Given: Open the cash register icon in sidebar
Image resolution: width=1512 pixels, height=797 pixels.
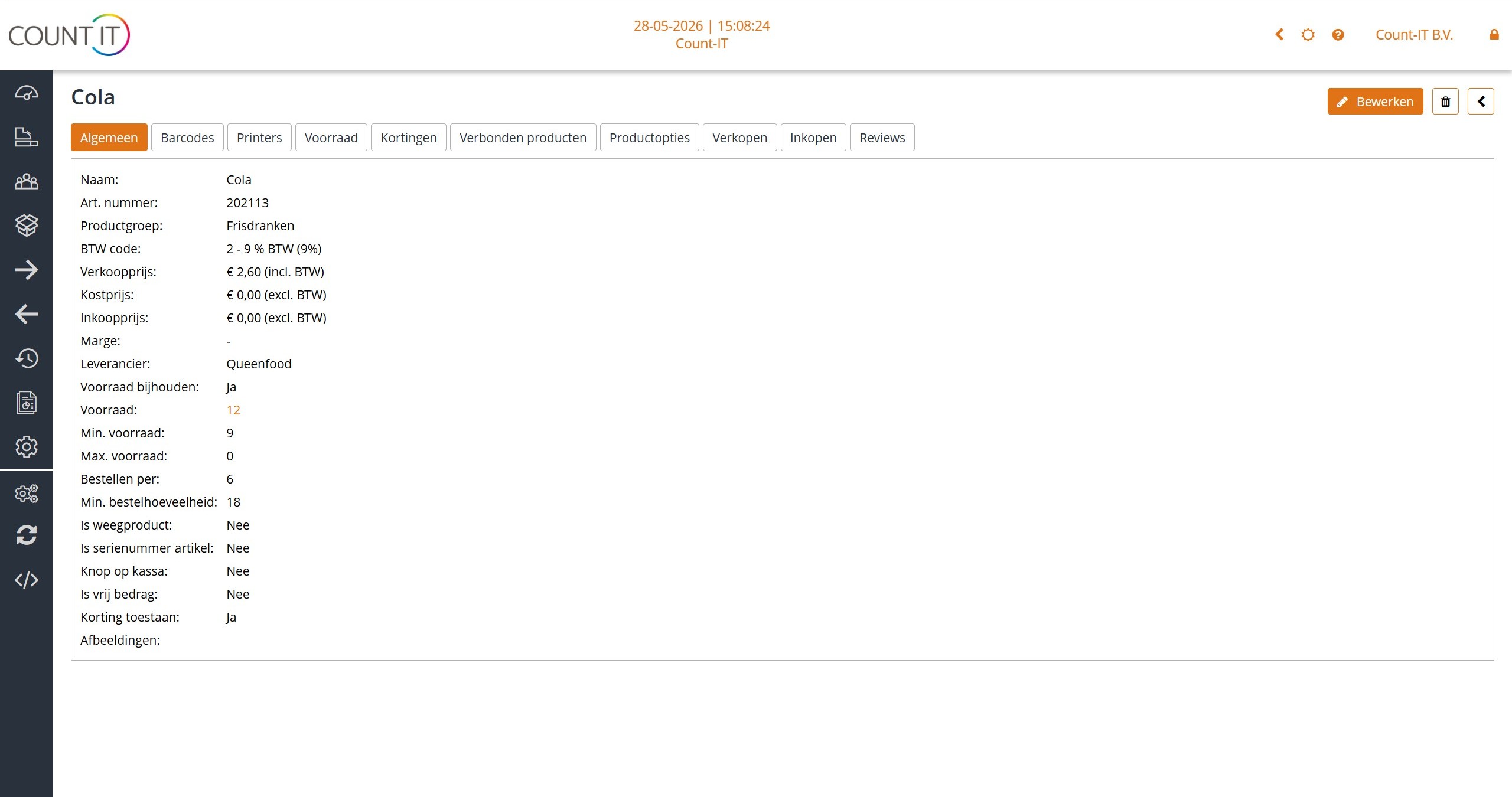Looking at the screenshot, I should (x=27, y=137).
